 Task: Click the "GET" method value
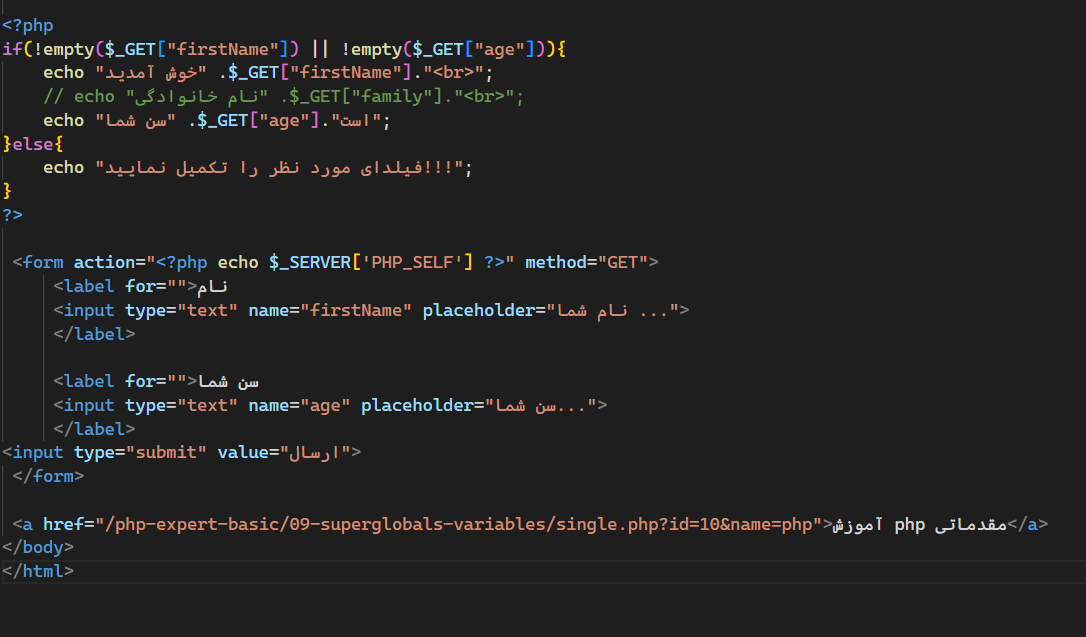click(623, 262)
